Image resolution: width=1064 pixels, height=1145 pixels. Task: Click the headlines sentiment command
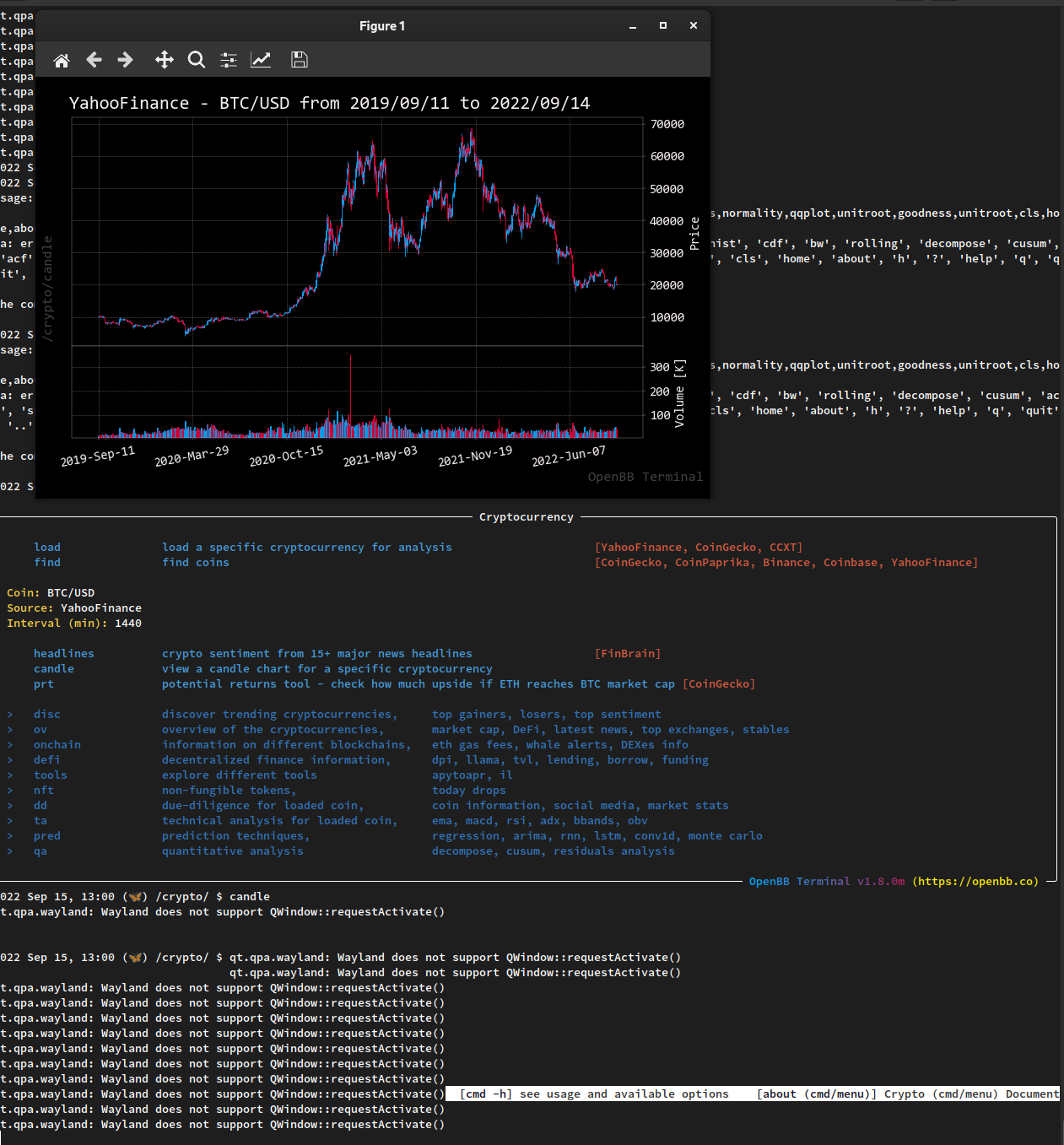click(x=63, y=653)
